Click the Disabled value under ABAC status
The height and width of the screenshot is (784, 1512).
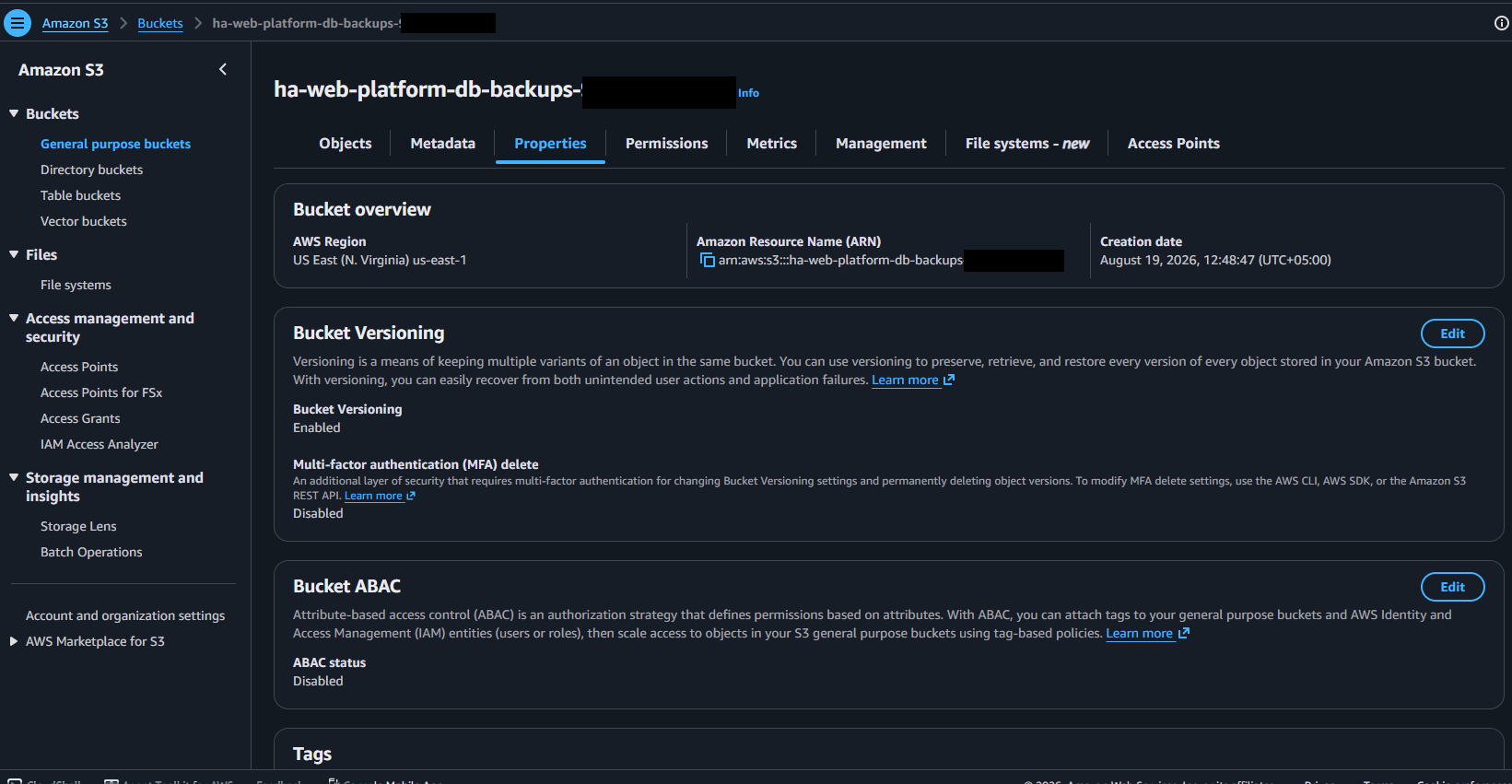point(318,681)
